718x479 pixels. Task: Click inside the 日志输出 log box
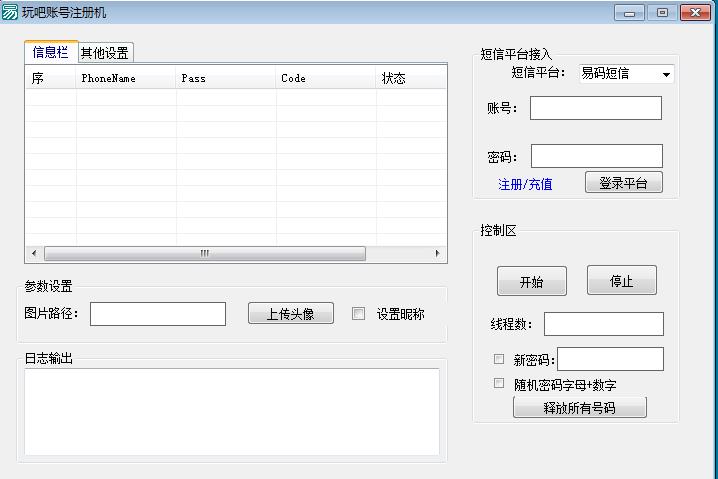tap(231, 411)
